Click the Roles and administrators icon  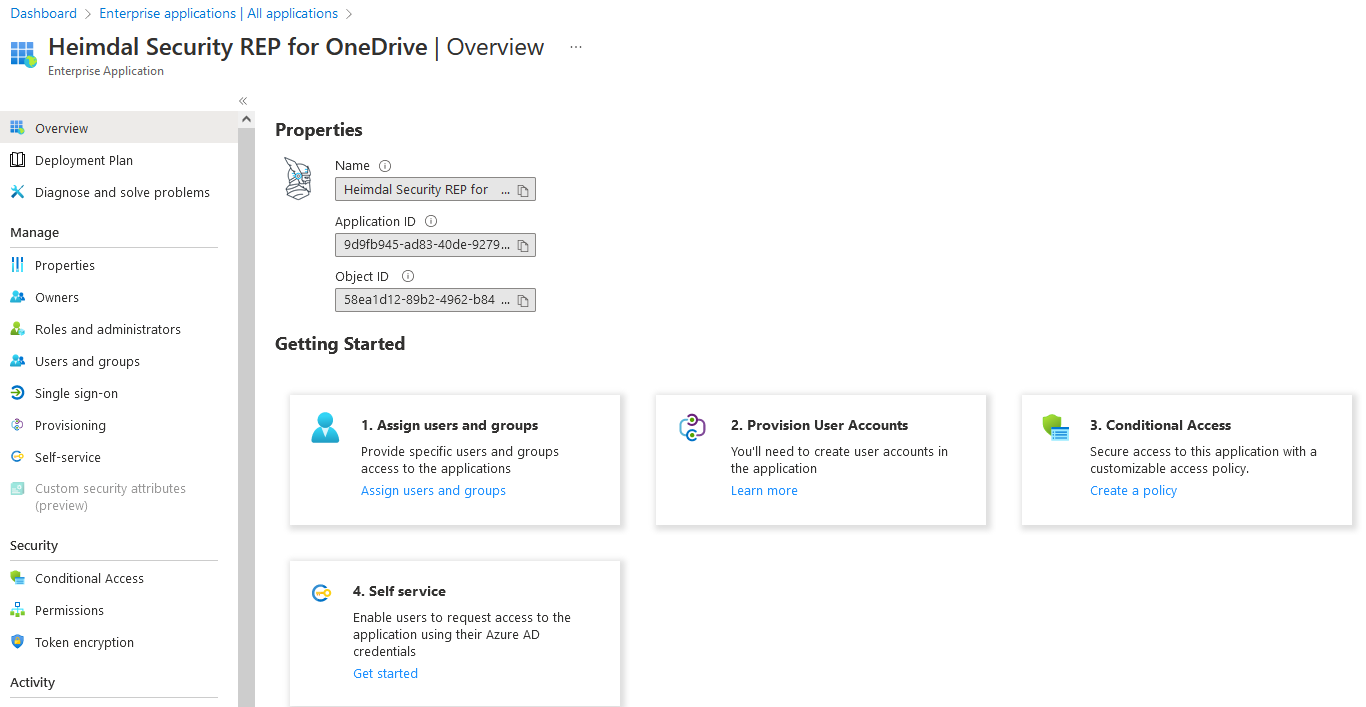tap(17, 329)
